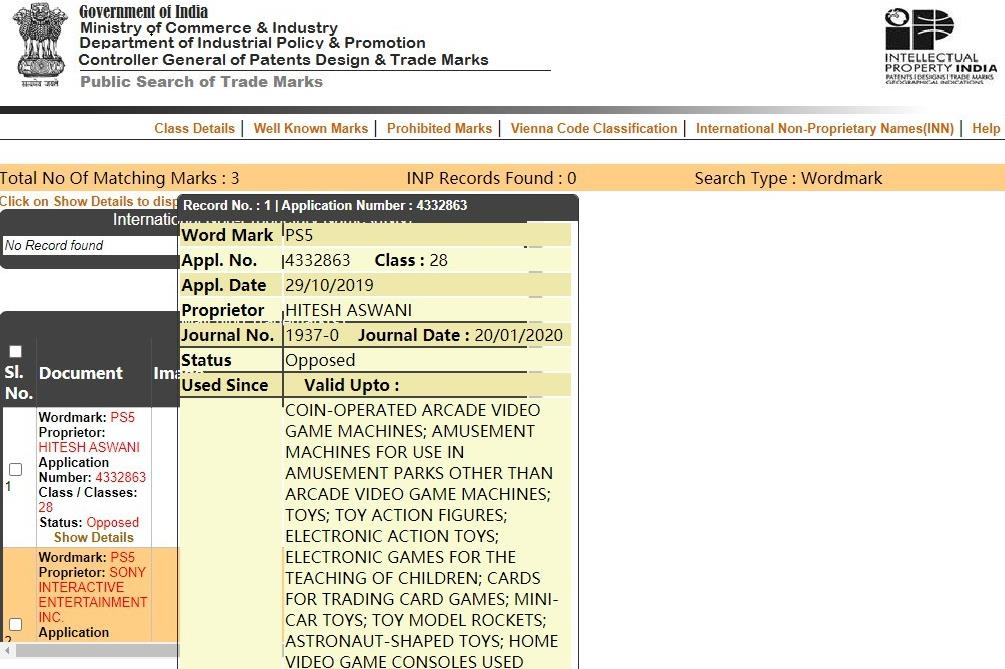
Task: Click the left arrow of the horizontal scrollbar
Action: click(7, 650)
